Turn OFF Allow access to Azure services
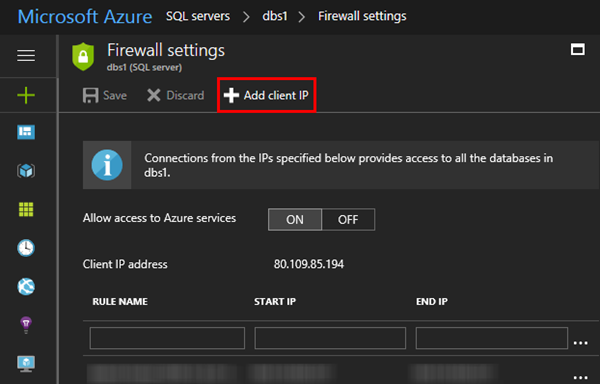This screenshot has height=384, width=600. (348, 220)
